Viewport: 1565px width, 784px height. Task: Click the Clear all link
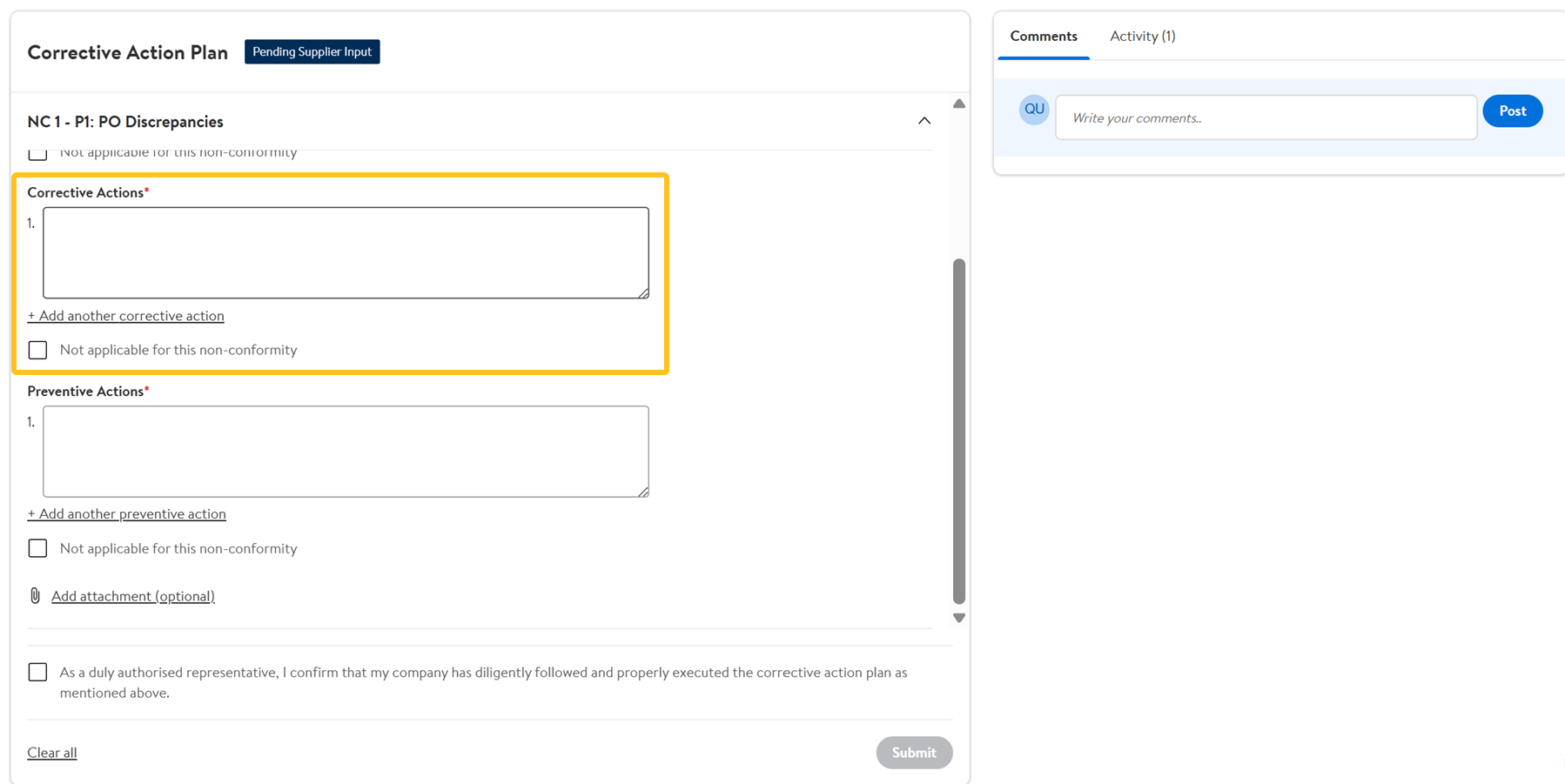pyautogui.click(x=52, y=753)
